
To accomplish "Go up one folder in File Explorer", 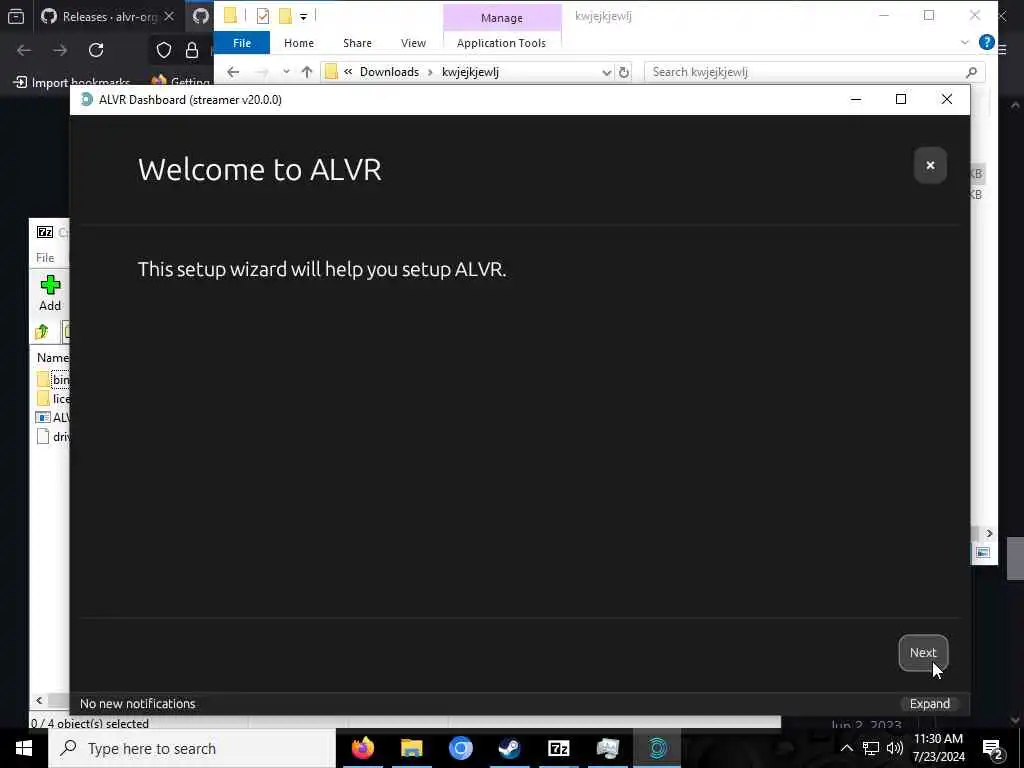I will click(307, 72).
